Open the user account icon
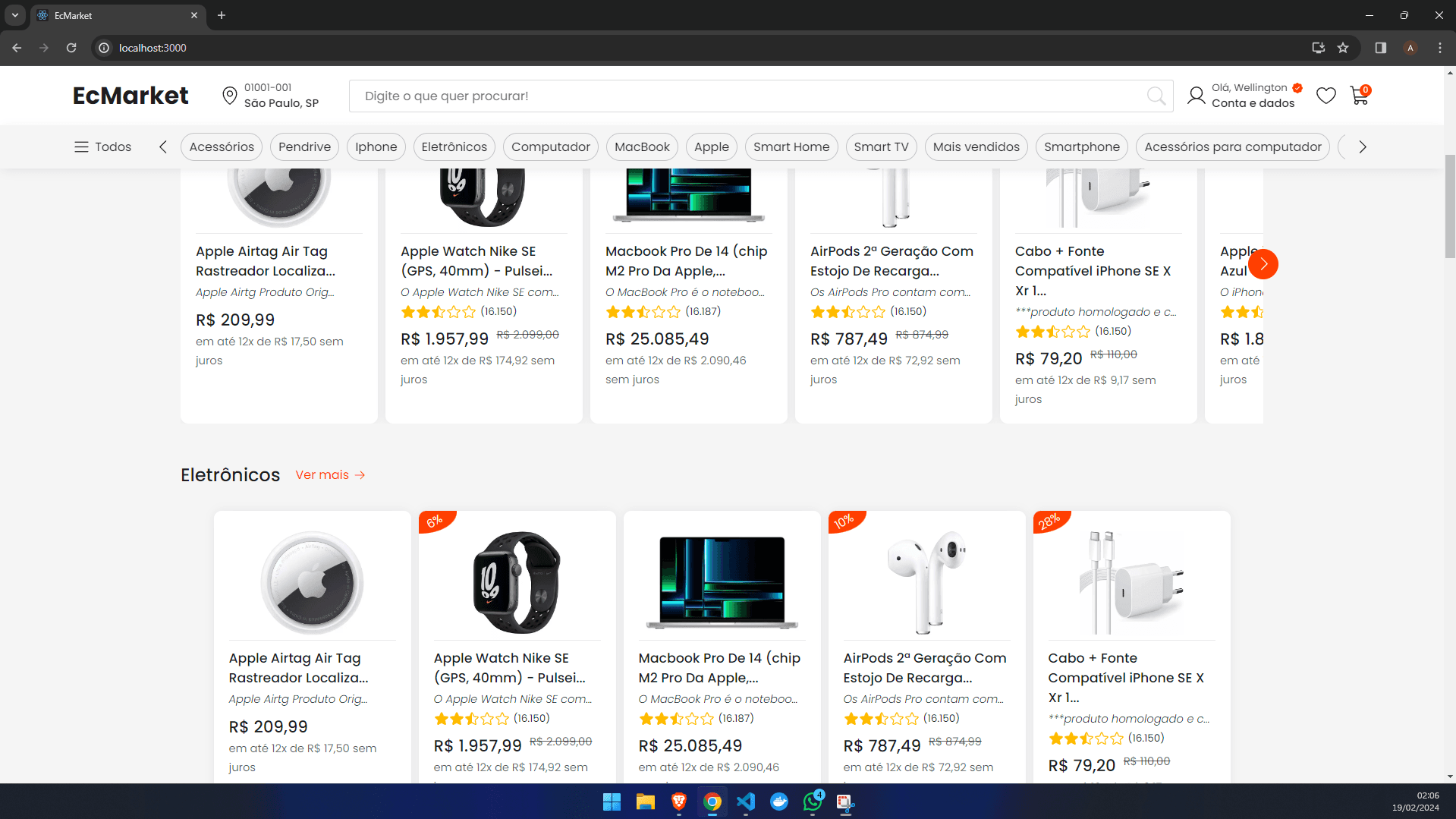Image resolution: width=1456 pixels, height=819 pixels. click(1196, 96)
